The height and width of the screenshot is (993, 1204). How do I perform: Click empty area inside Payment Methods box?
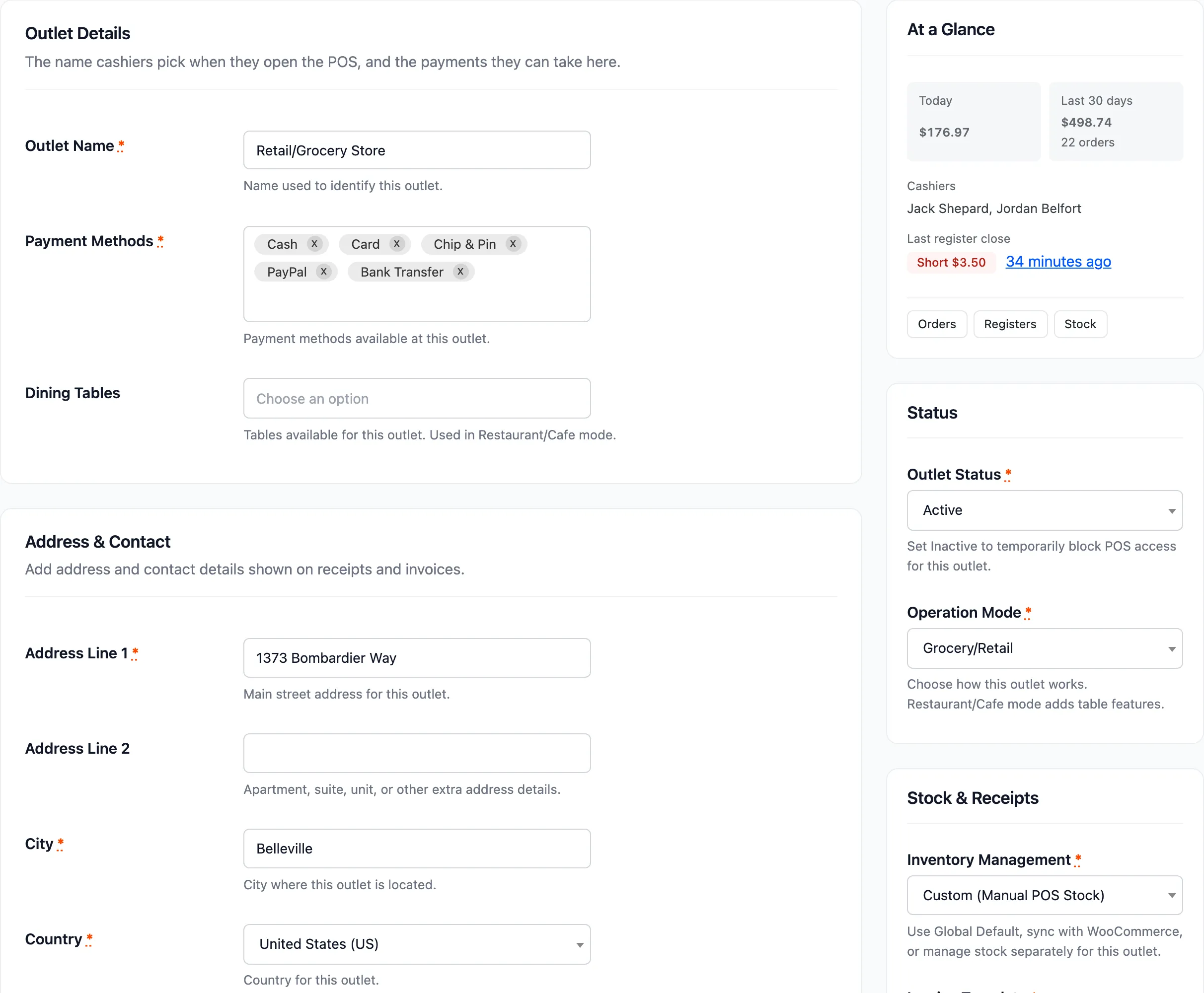coord(417,302)
